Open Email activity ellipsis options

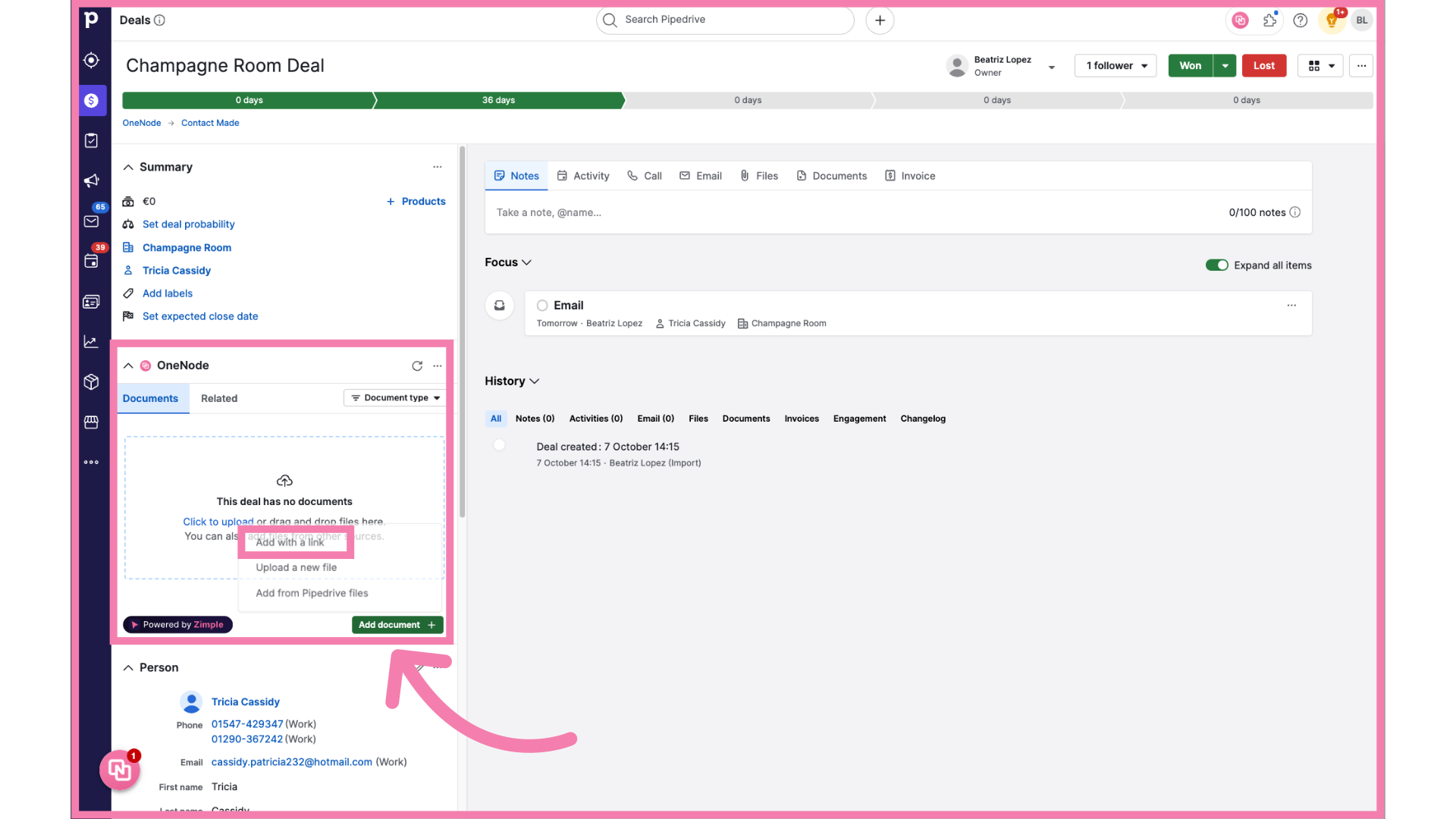point(1291,305)
